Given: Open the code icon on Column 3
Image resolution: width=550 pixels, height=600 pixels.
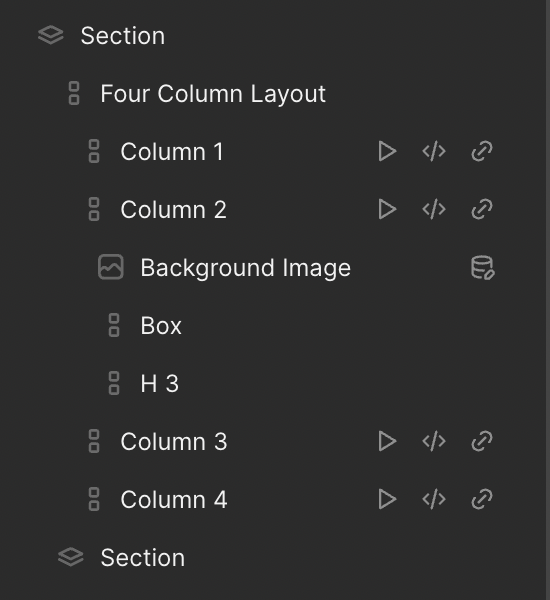Looking at the screenshot, I should (434, 441).
